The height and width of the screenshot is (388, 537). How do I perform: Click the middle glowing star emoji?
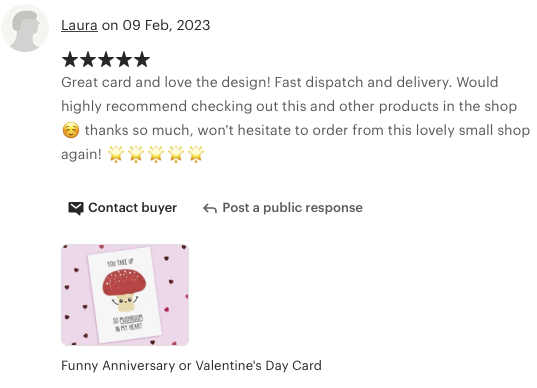(x=156, y=154)
